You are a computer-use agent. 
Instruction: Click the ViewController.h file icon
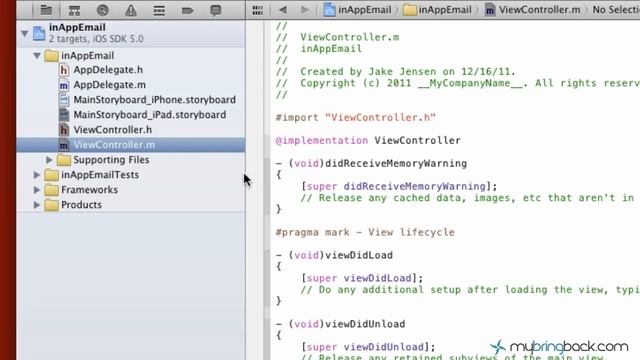tap(64, 130)
